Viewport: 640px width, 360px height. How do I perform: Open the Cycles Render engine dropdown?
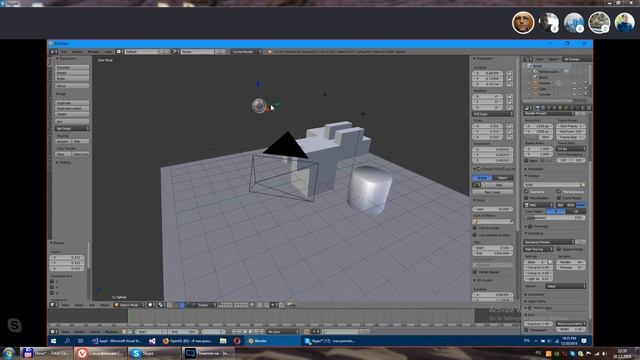pos(247,52)
